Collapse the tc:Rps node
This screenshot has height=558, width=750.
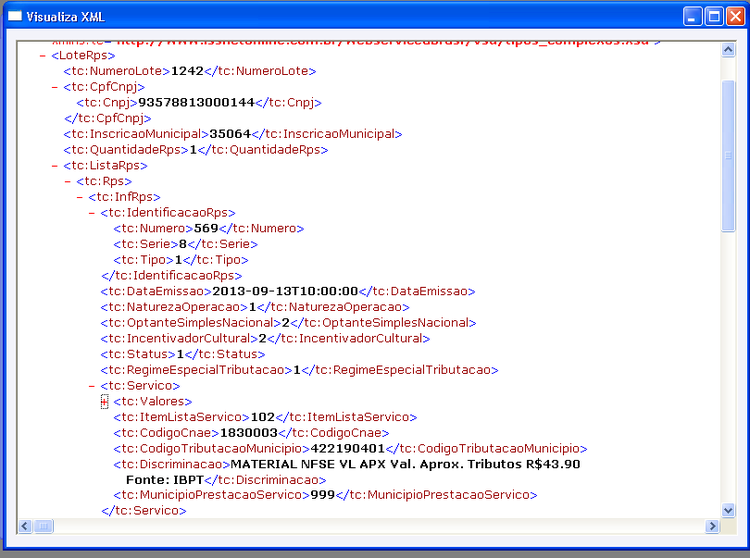67,182
